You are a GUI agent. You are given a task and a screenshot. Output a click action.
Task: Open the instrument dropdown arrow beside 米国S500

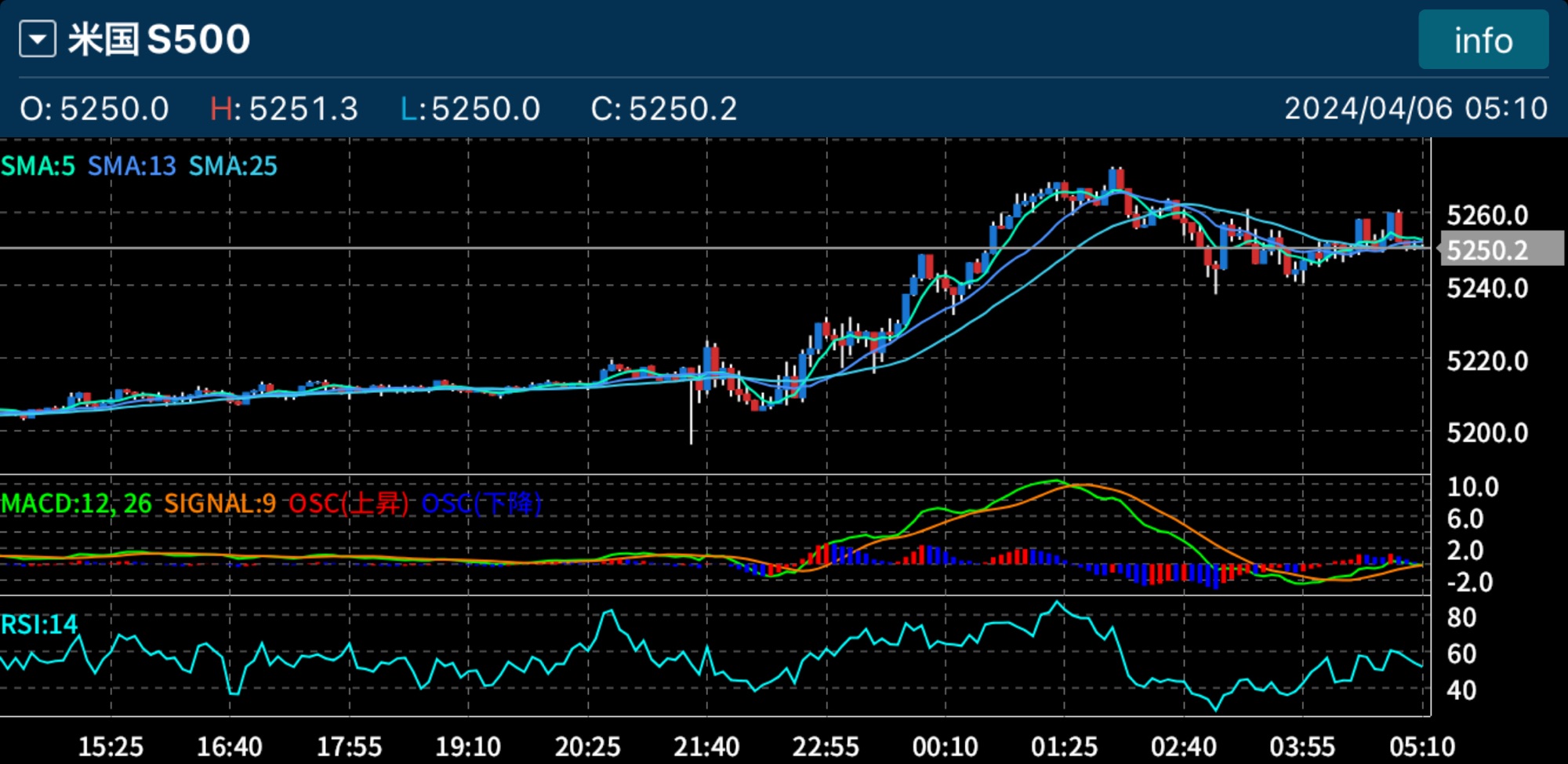tap(38, 39)
